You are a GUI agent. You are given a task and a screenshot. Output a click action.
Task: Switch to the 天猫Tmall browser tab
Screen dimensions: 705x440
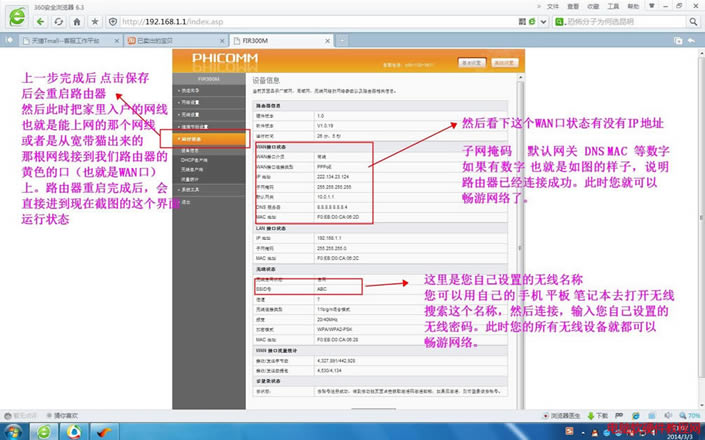pyautogui.click(x=66, y=40)
